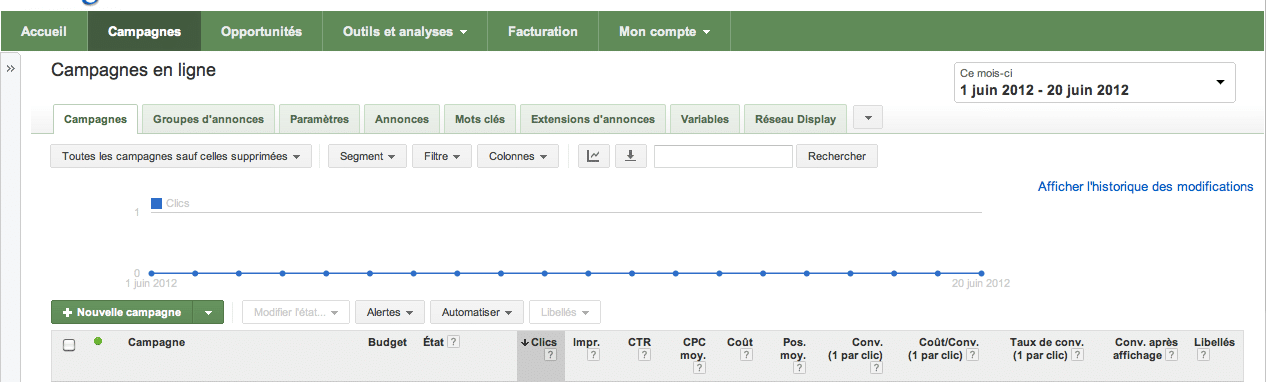The width and height of the screenshot is (1266, 382).
Task: Click into the campaign search field
Action: tap(723, 156)
